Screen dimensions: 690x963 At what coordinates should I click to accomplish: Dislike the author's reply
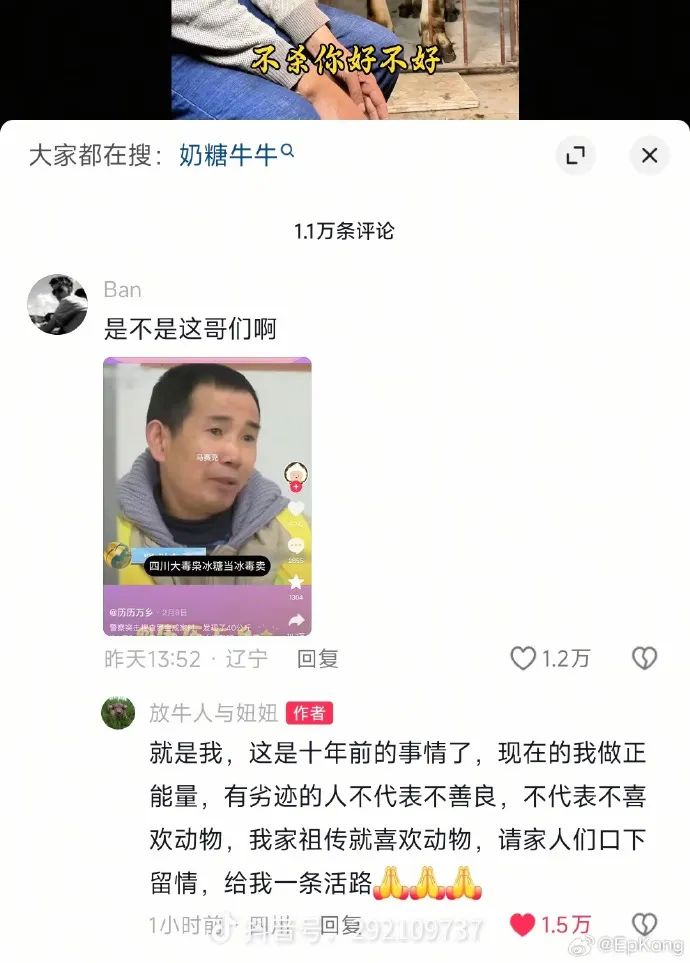(x=645, y=924)
